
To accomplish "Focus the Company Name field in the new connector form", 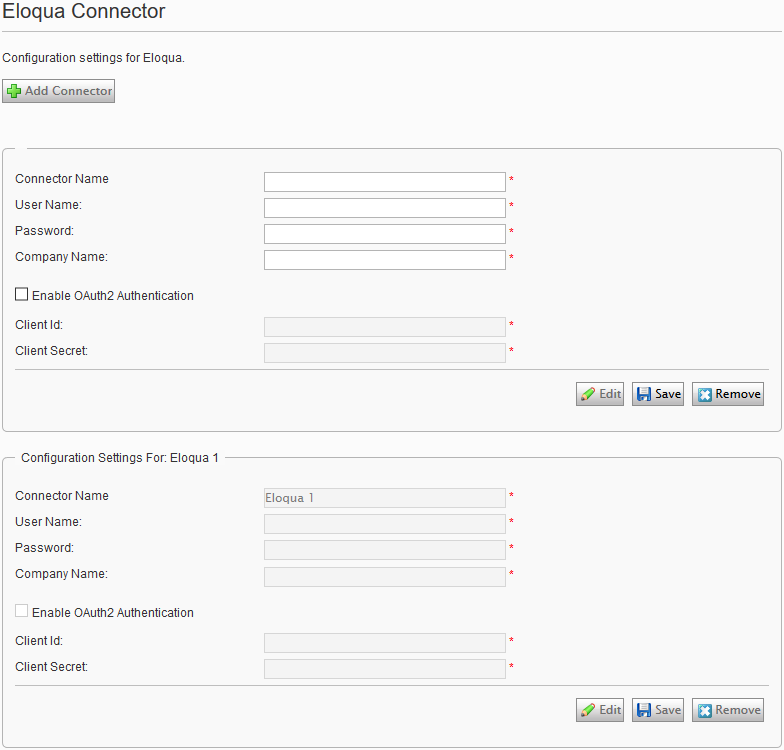I will (x=384, y=260).
